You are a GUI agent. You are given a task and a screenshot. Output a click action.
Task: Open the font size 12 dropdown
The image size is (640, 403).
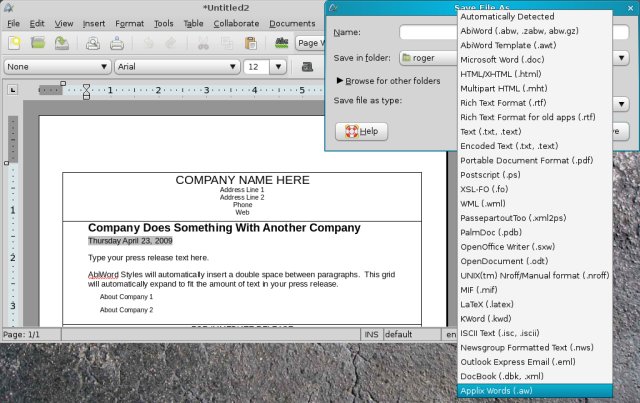pyautogui.click(x=264, y=67)
